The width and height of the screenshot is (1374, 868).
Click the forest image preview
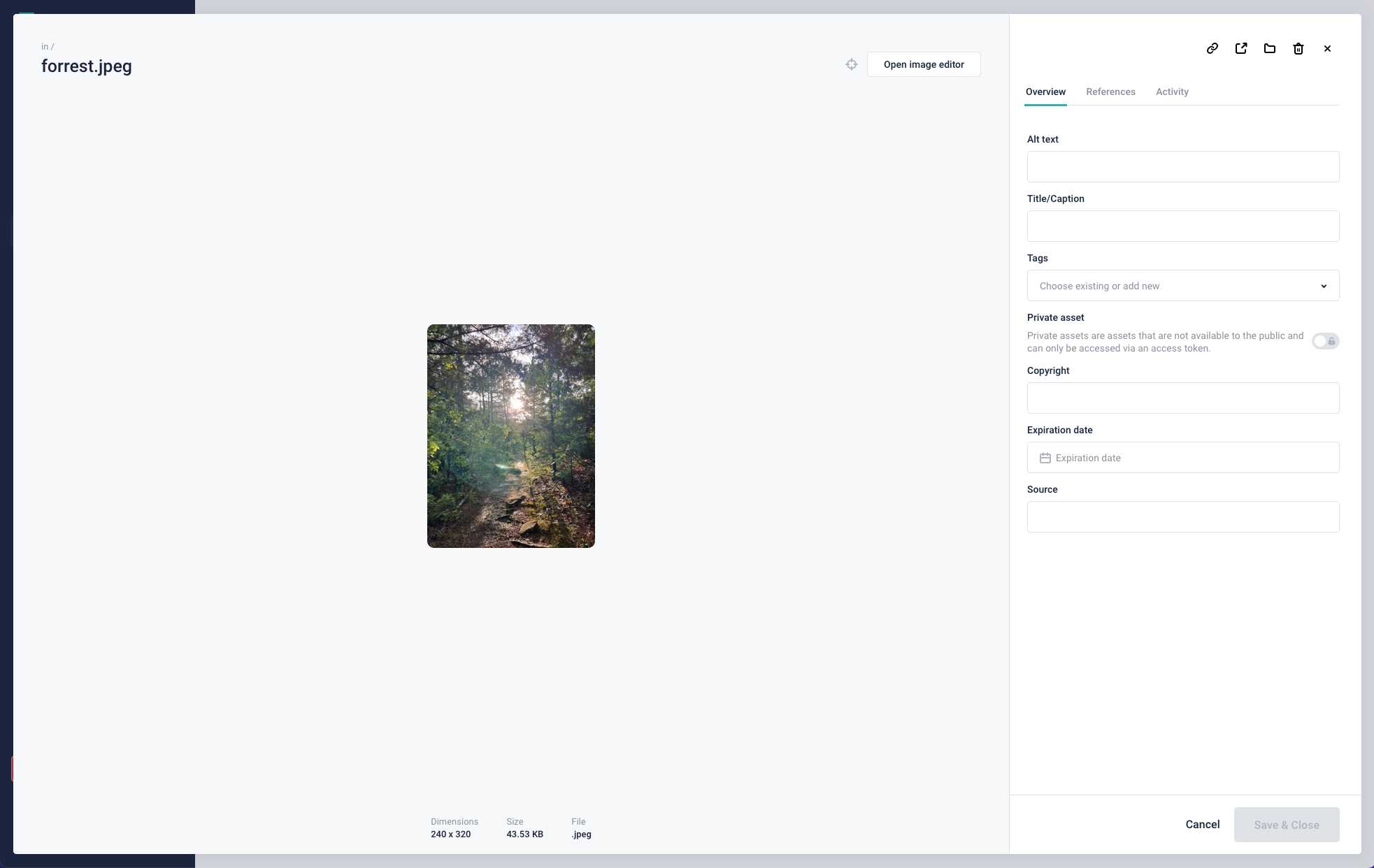click(x=511, y=436)
